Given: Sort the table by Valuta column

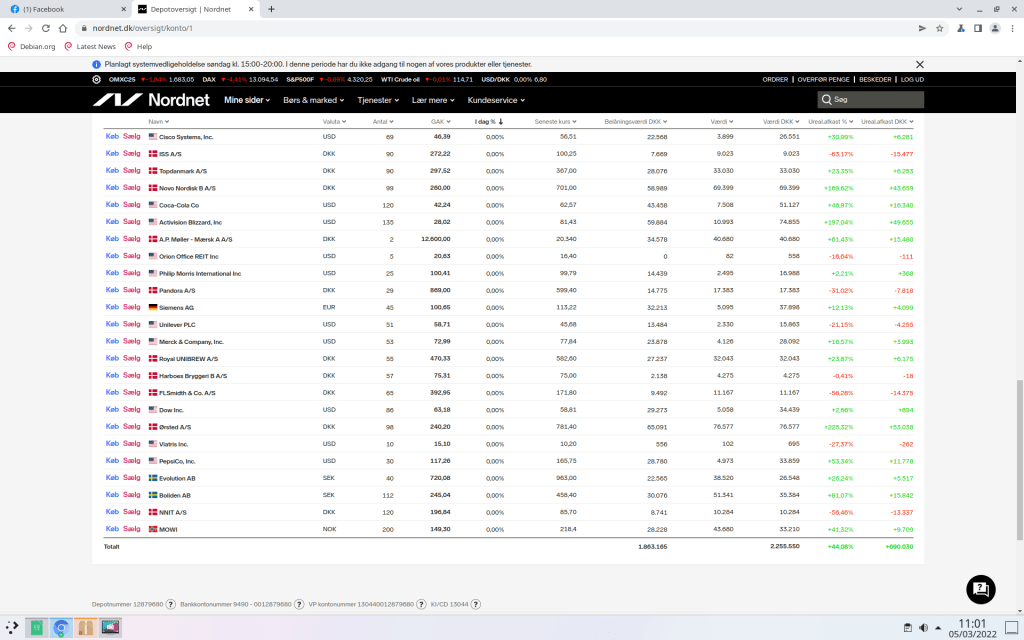Looking at the screenshot, I should 331,121.
